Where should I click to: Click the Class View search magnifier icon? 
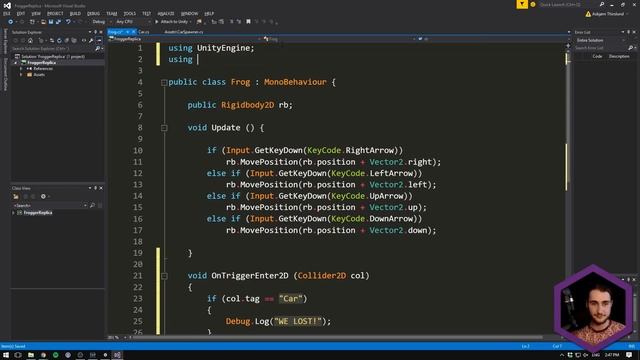[93, 205]
